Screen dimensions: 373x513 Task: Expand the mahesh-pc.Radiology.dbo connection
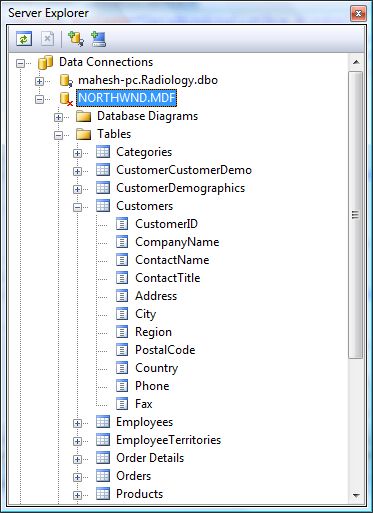40,81
